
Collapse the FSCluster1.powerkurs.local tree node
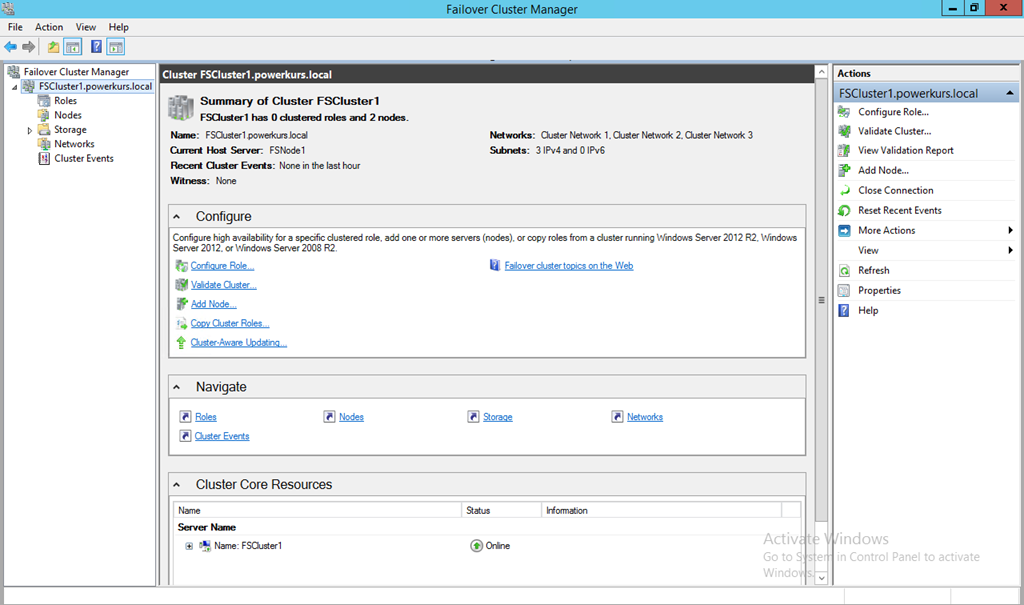pos(14,87)
